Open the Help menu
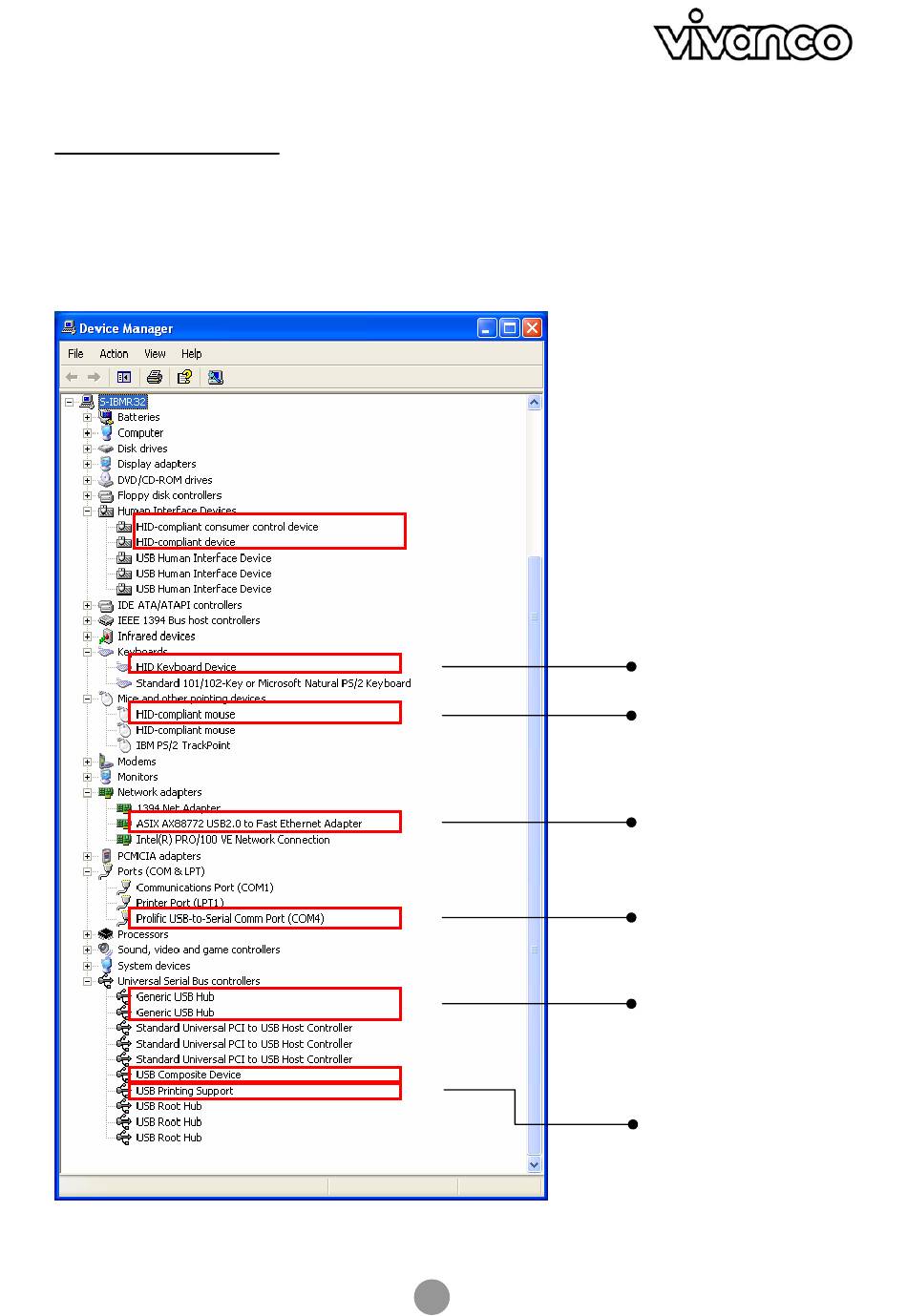The image size is (907, 1316). click(191, 353)
